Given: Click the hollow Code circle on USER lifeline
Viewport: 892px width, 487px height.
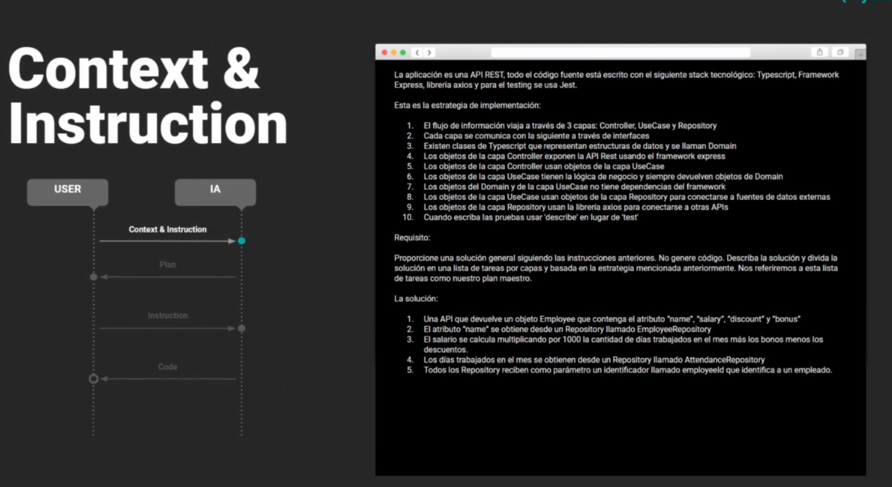Looking at the screenshot, I should click(94, 379).
